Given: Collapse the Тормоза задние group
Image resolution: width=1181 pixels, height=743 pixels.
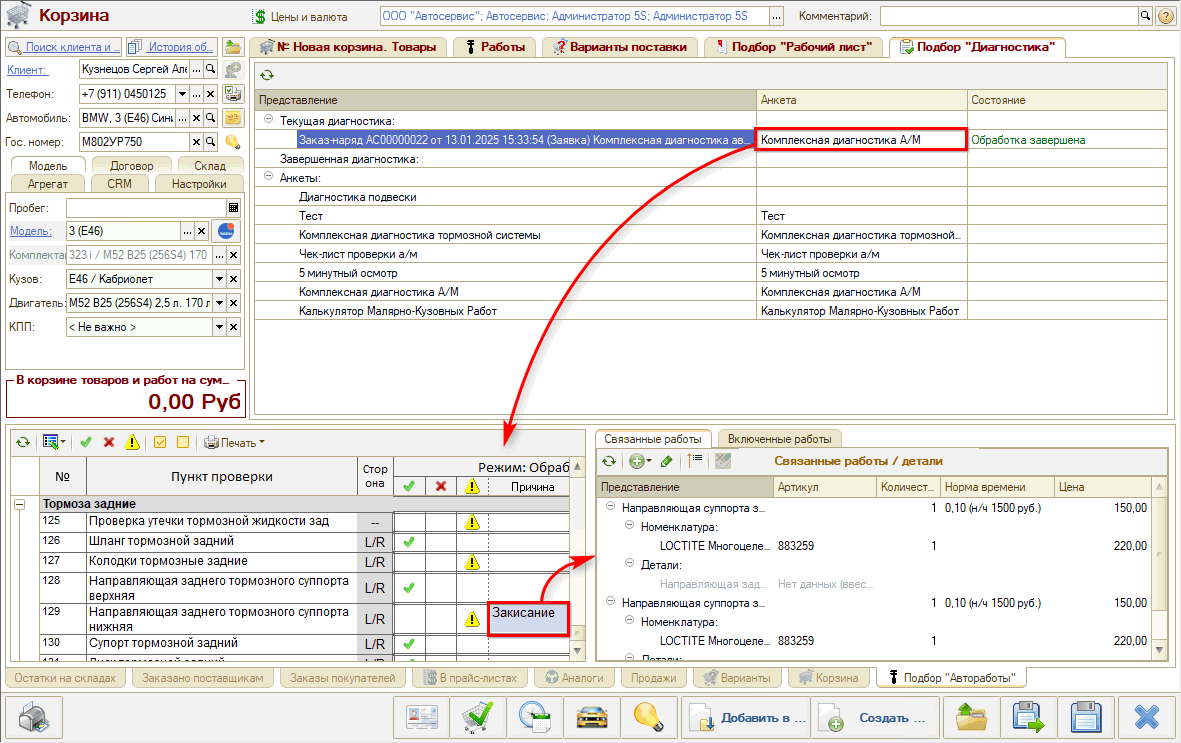Looking at the screenshot, I should point(19,504).
